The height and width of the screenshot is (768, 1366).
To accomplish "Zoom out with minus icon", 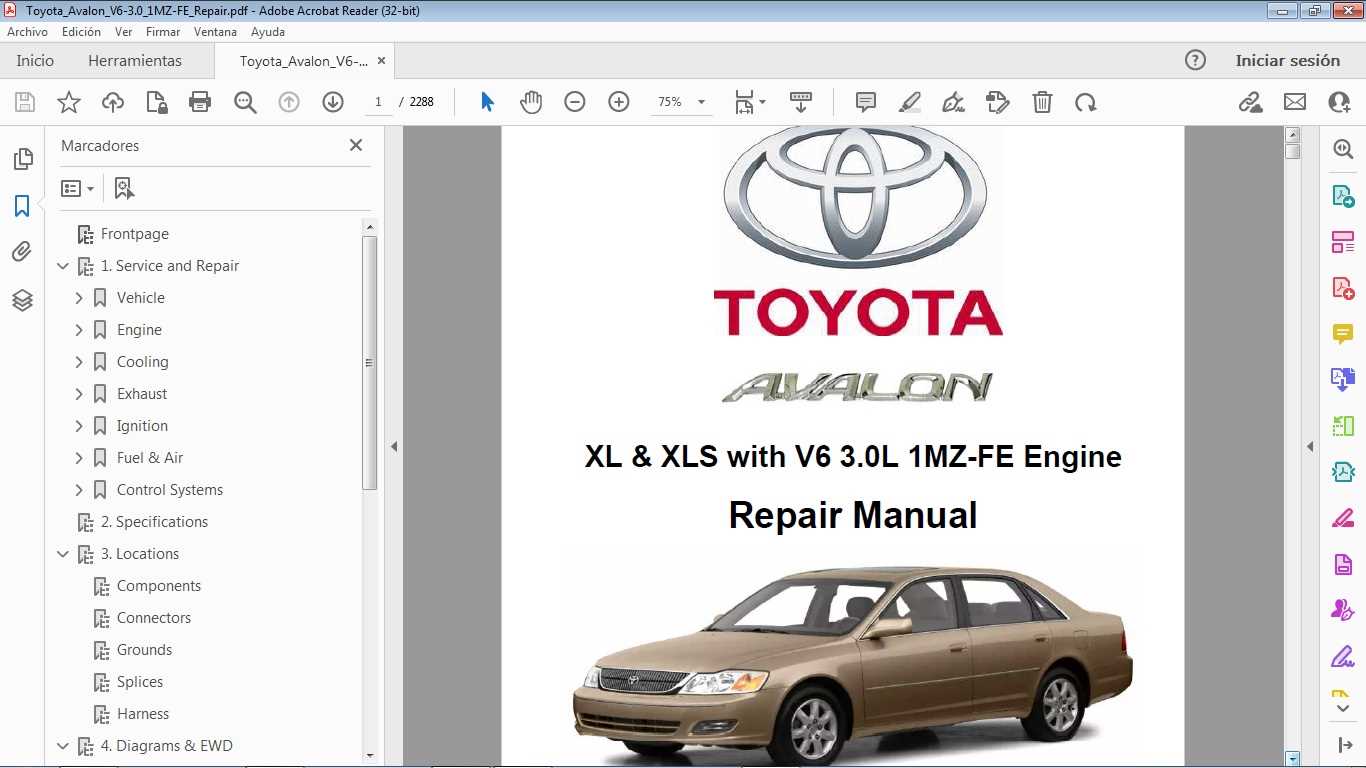I will (575, 102).
